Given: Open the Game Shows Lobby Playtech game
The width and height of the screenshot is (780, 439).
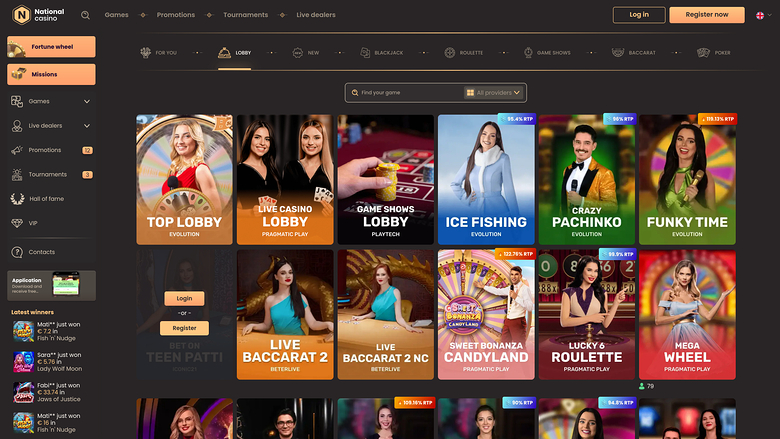Looking at the screenshot, I should click(386, 179).
